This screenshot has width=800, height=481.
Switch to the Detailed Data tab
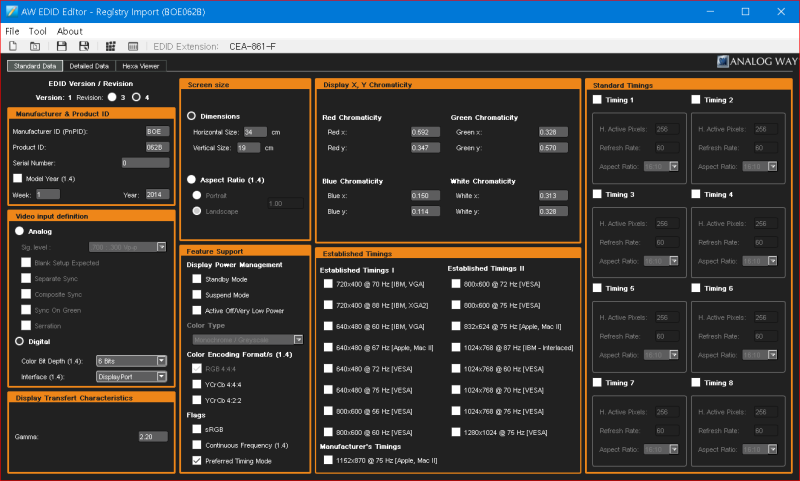[88, 66]
